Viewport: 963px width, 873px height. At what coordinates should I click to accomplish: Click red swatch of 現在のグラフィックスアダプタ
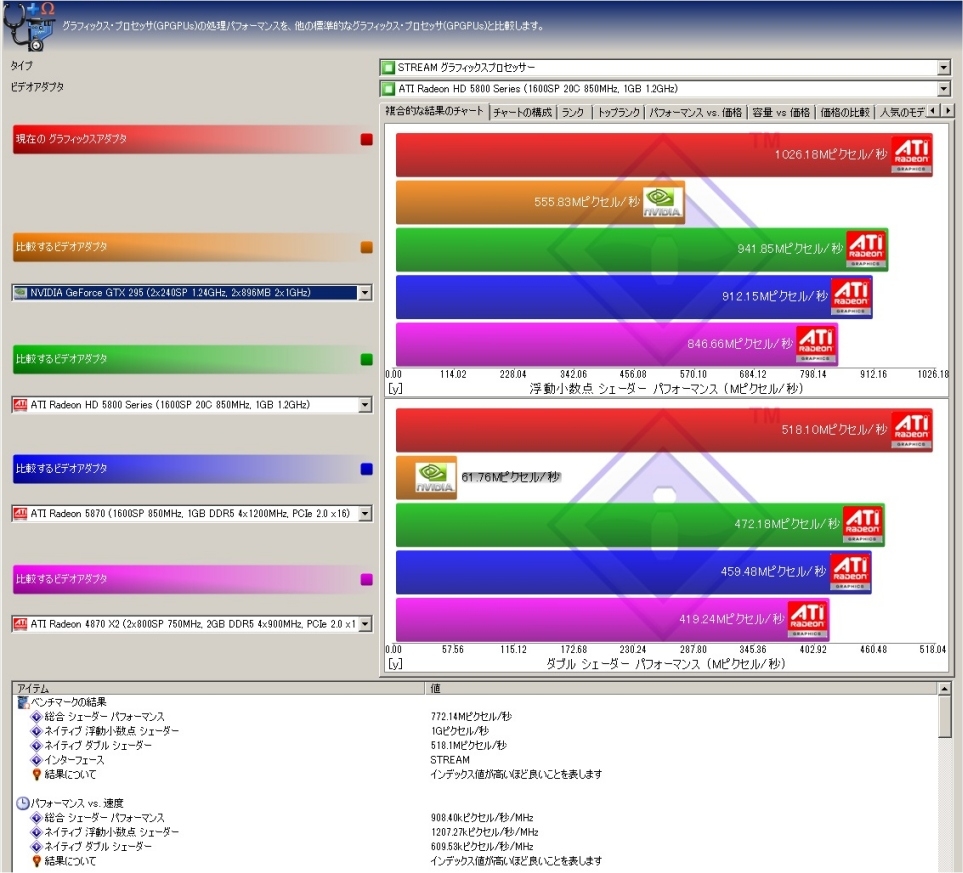(x=367, y=139)
